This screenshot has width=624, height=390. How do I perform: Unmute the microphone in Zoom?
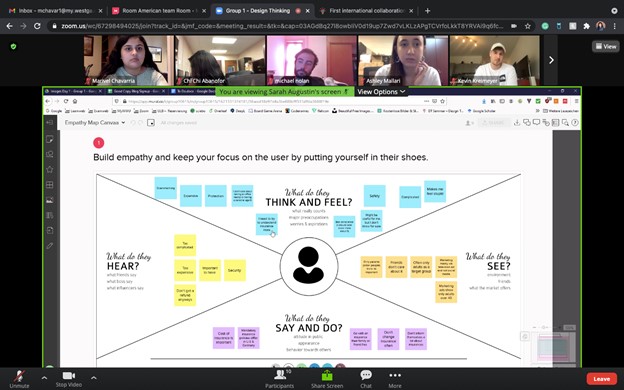tap(19, 379)
